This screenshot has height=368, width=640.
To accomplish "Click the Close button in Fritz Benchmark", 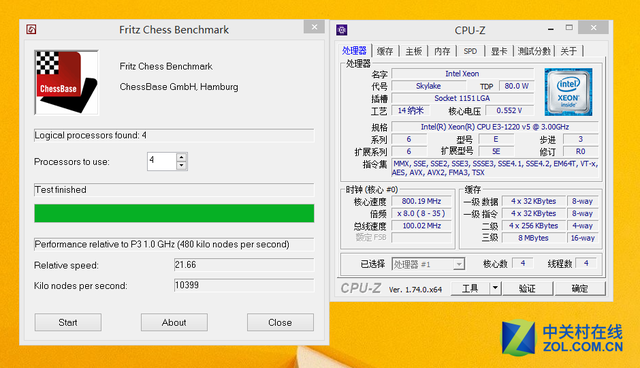I will [x=280, y=322].
